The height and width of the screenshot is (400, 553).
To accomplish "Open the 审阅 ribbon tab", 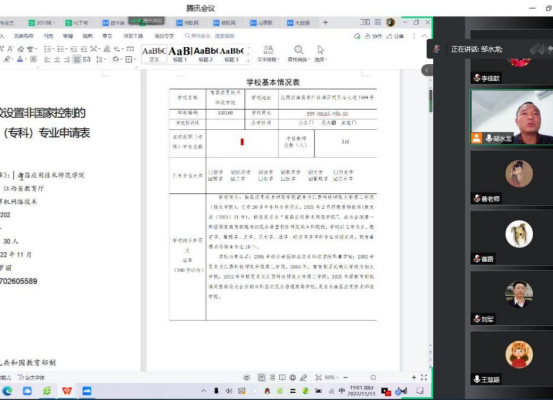I will pos(68,36).
